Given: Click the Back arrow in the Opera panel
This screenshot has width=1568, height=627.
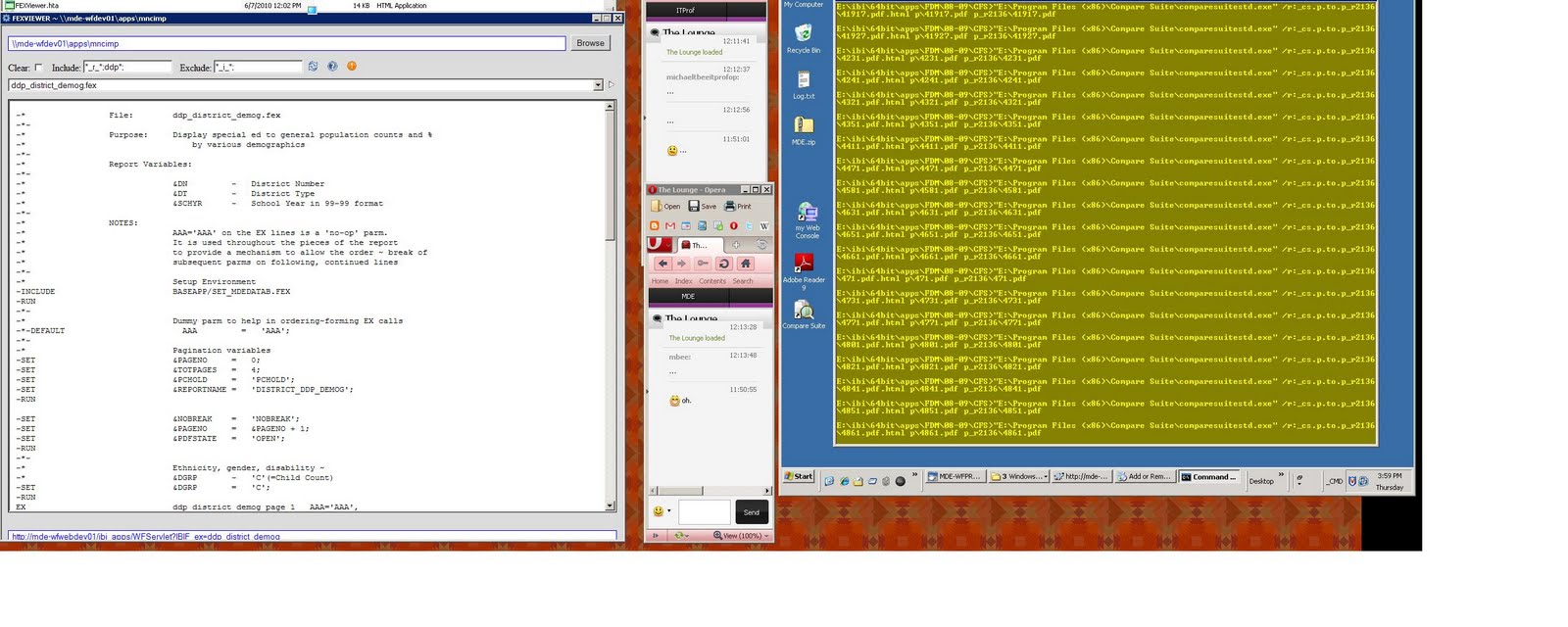Looking at the screenshot, I should tap(662, 264).
